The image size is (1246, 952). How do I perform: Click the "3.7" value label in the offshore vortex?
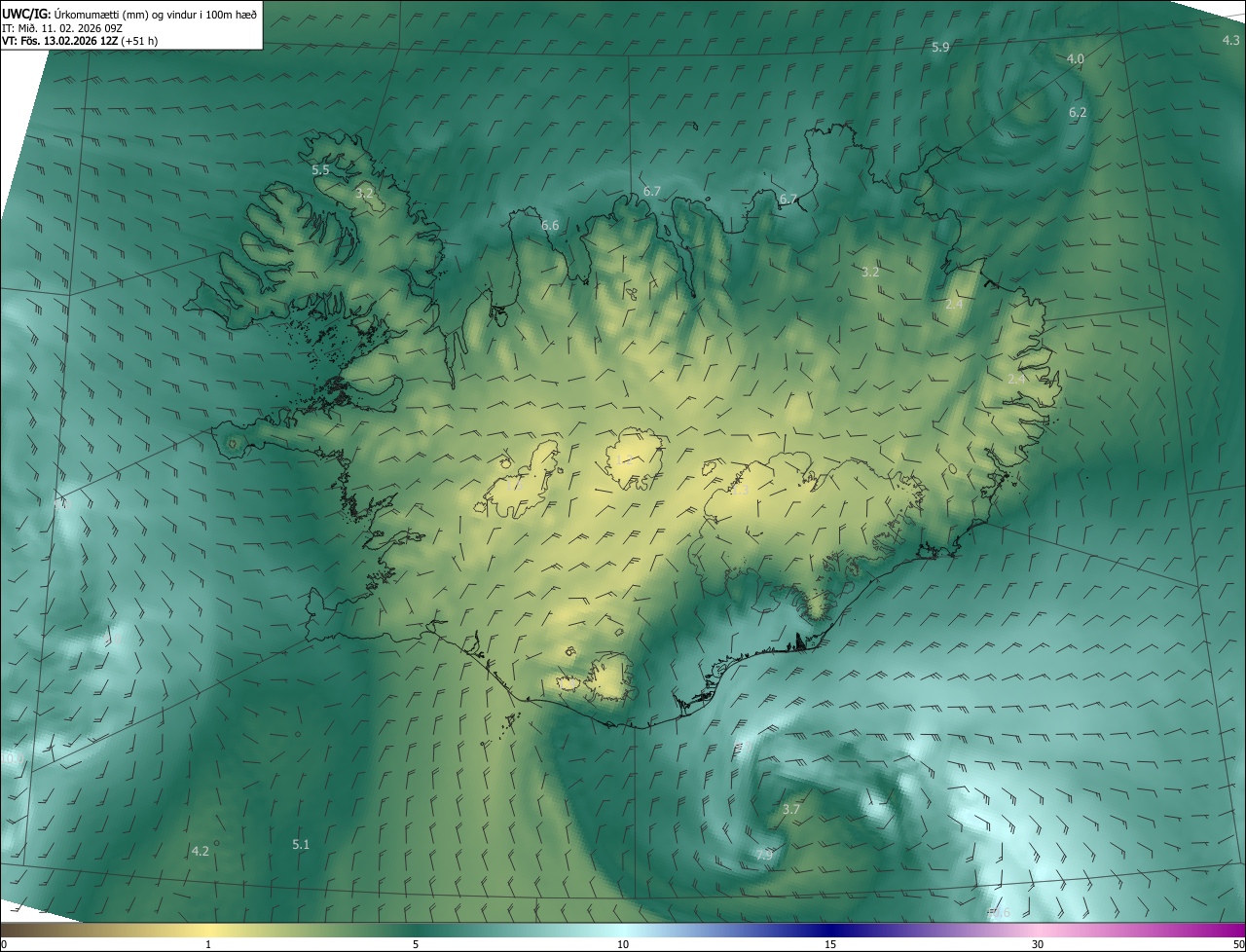pyautogui.click(x=791, y=809)
